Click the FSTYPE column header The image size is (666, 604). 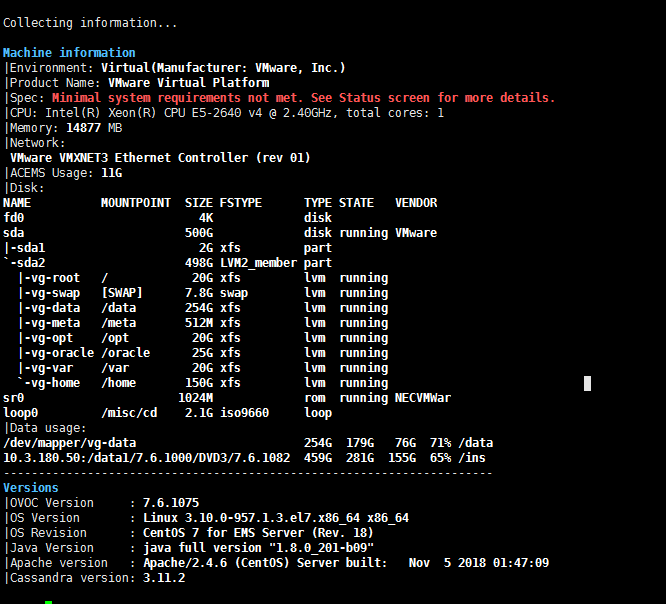point(240,202)
